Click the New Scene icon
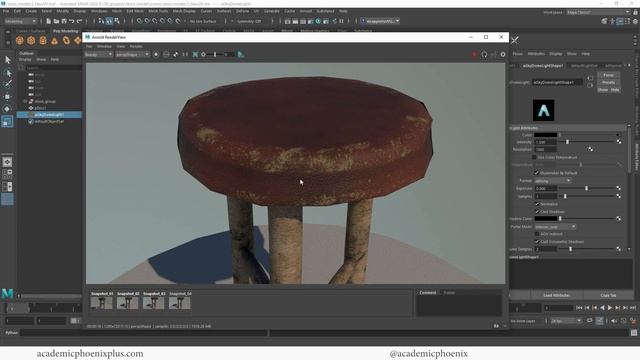Screen dimensions: 640x360 49,21
